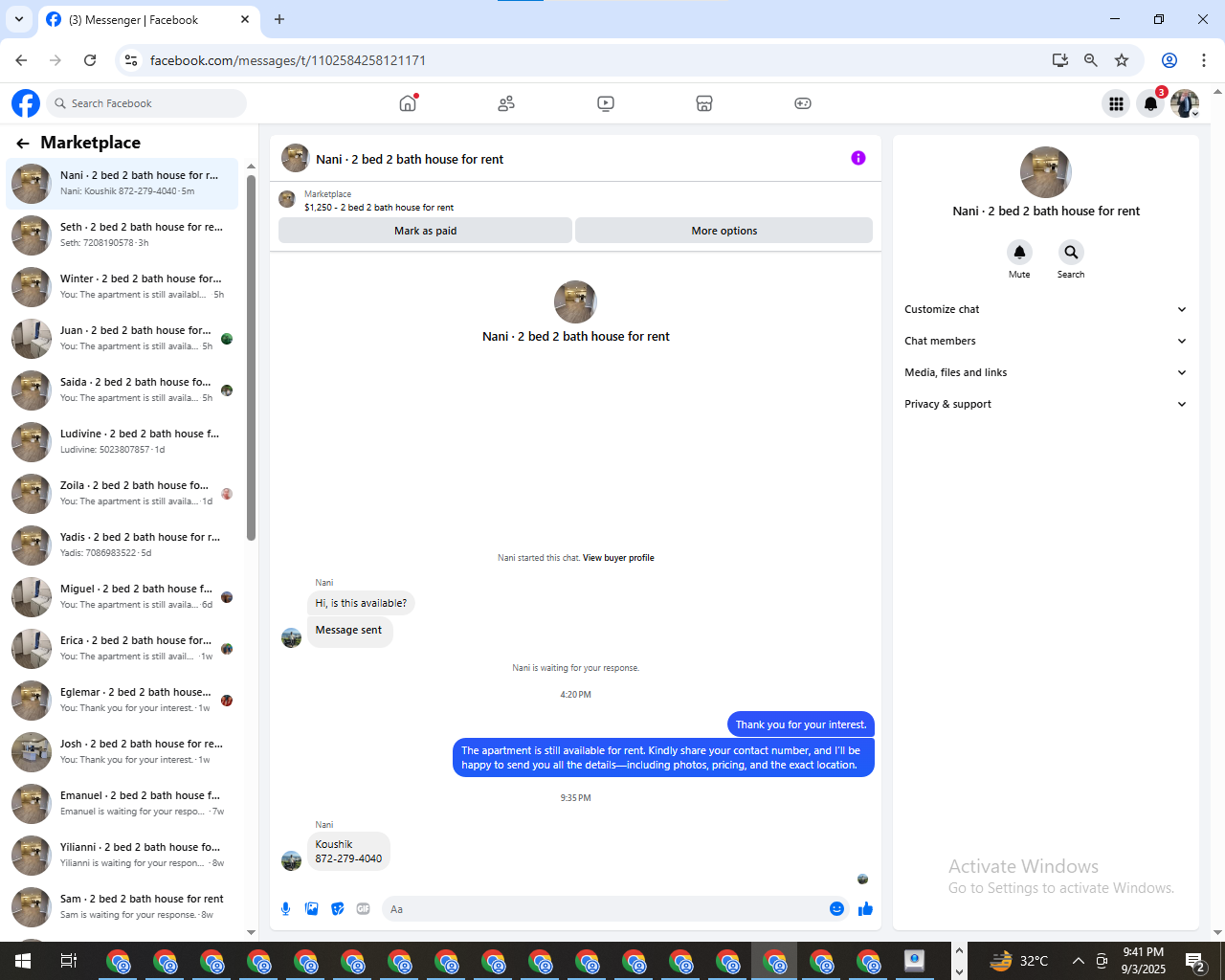Open View buyer profile link

point(618,558)
